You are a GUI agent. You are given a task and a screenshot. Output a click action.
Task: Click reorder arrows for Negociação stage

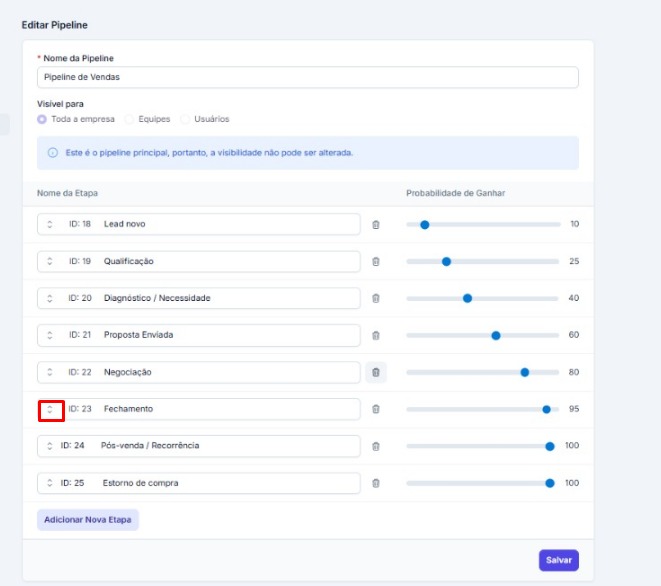coord(50,372)
